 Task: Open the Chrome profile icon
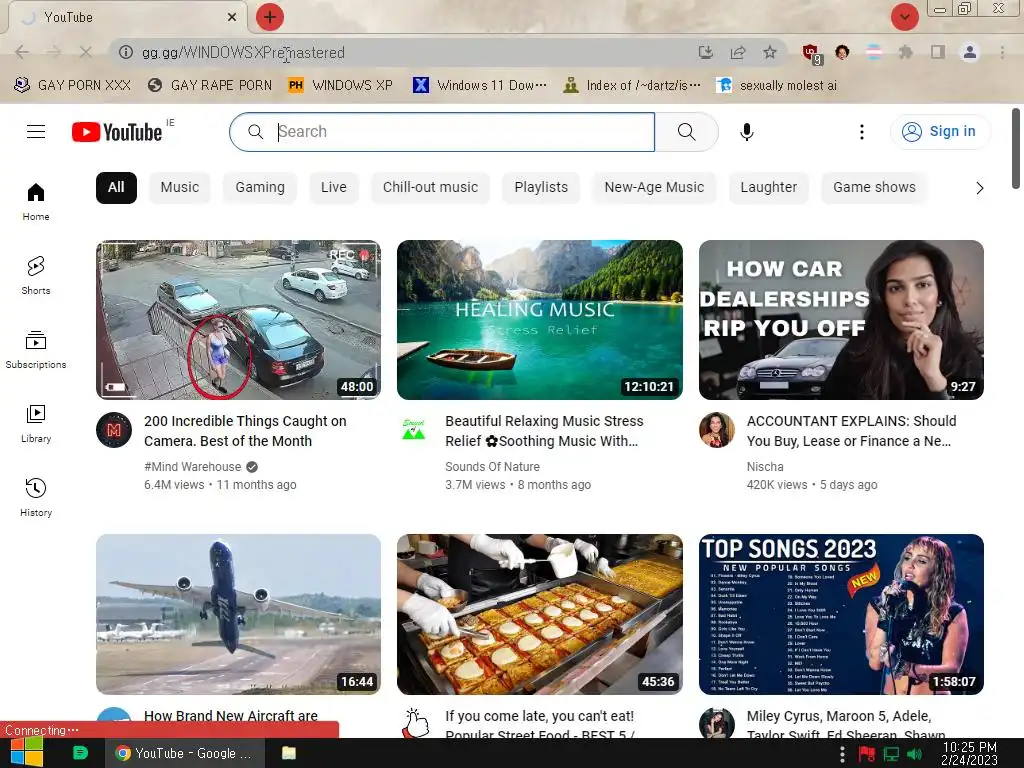click(x=970, y=52)
